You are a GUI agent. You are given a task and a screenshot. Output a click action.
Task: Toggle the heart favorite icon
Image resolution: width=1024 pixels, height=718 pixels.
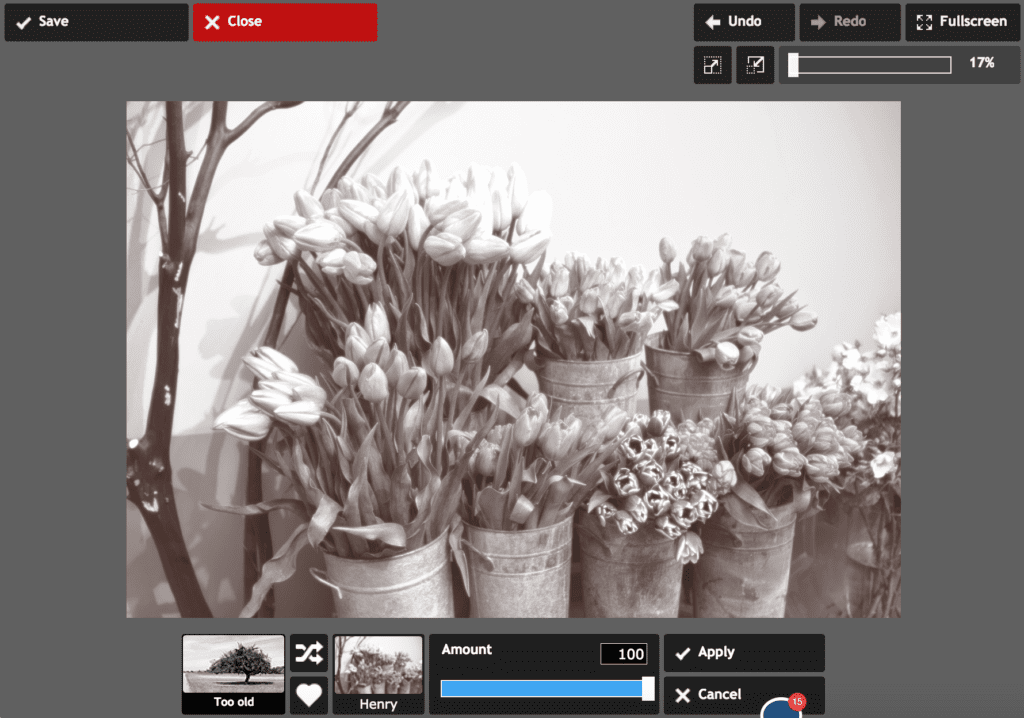(x=308, y=694)
